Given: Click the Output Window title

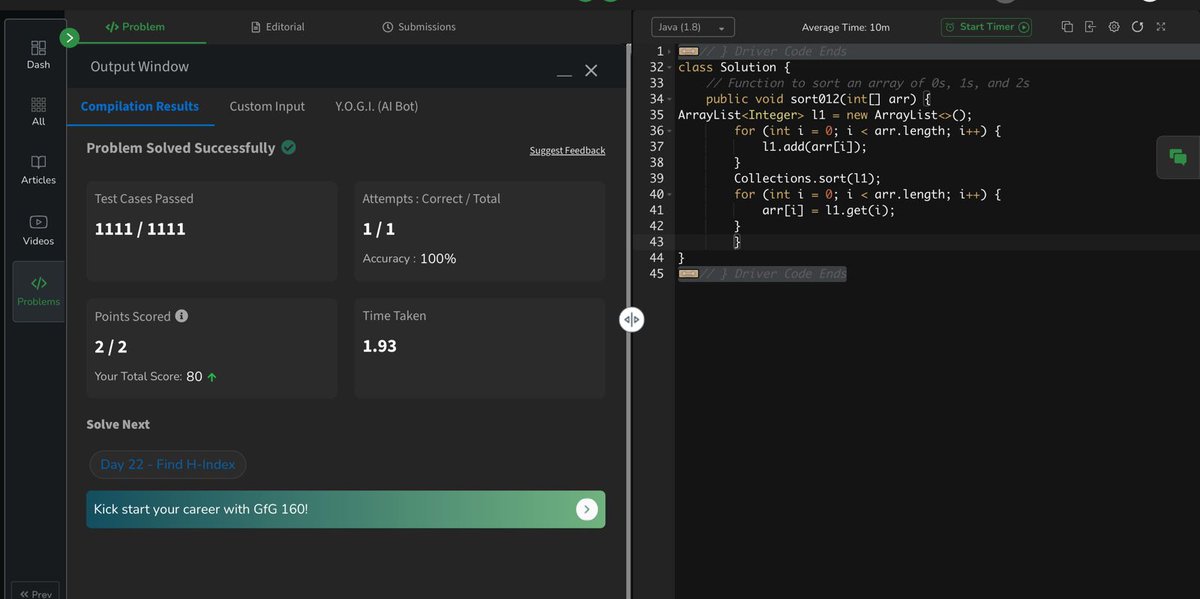Looking at the screenshot, I should point(140,67).
